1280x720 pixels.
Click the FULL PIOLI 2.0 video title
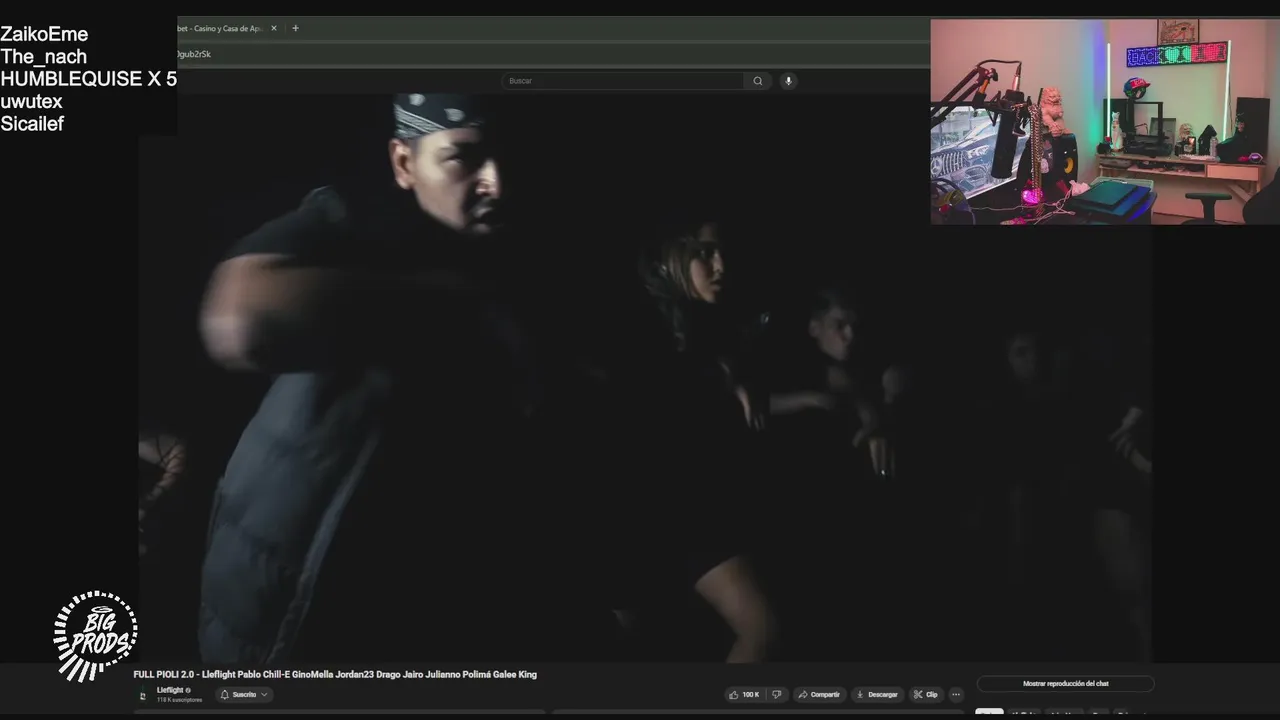point(335,674)
